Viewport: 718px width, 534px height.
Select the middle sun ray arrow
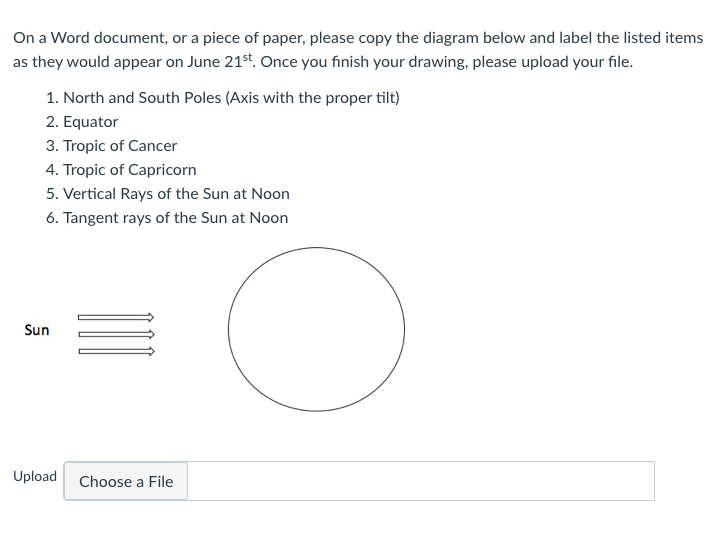point(117,334)
